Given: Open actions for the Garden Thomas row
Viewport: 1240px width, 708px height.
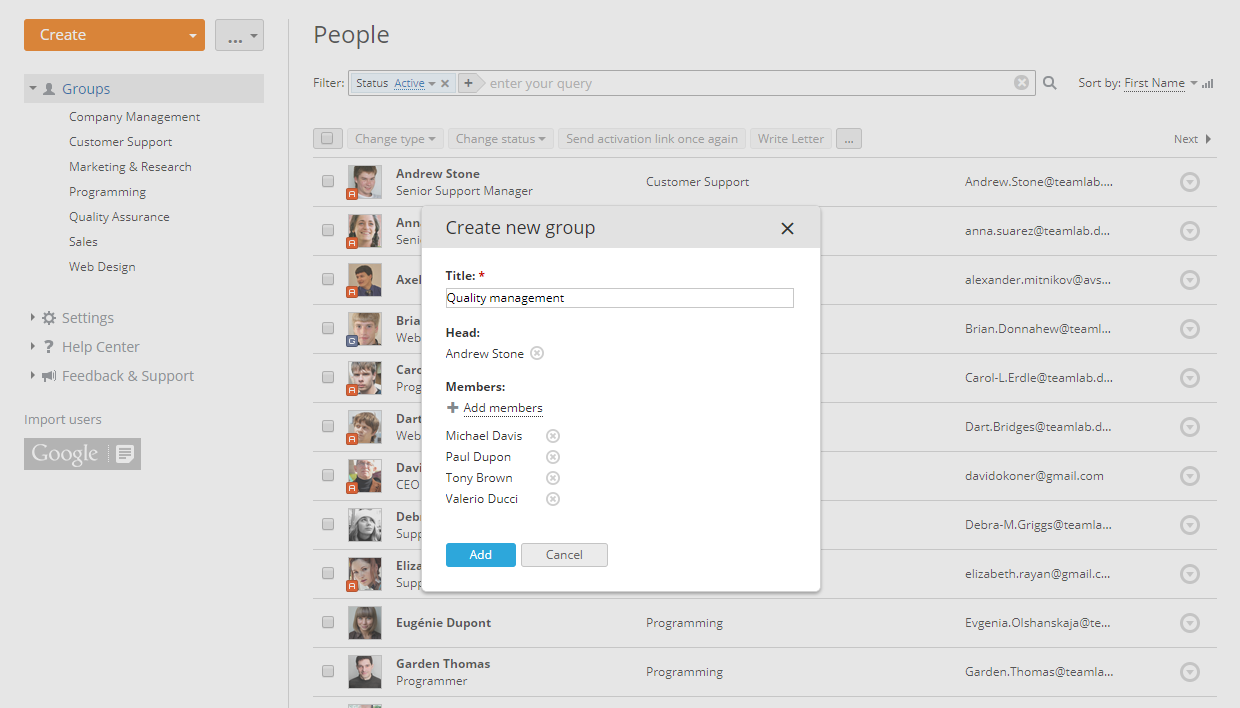Looking at the screenshot, I should 1189,671.
